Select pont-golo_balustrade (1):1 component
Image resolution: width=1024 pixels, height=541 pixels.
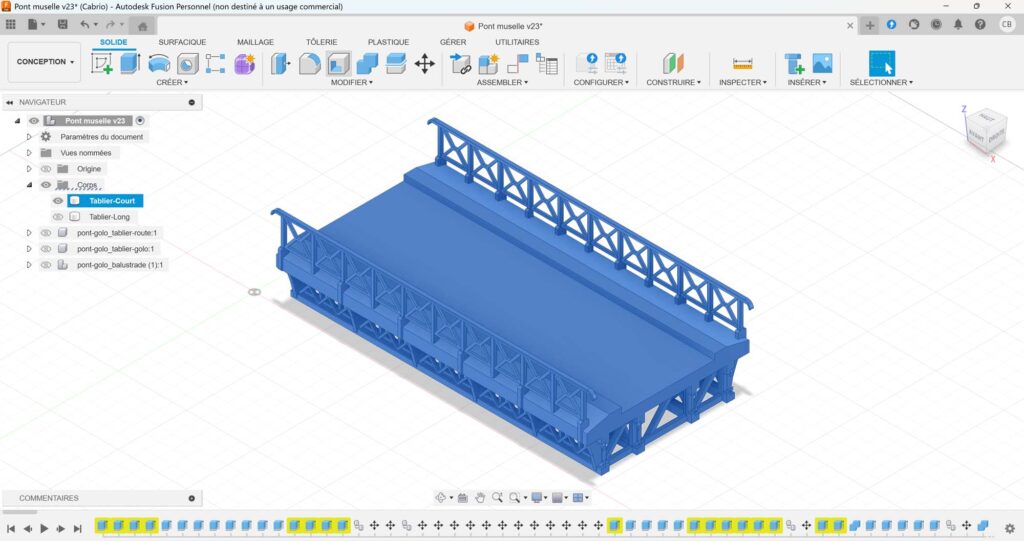click(120, 265)
